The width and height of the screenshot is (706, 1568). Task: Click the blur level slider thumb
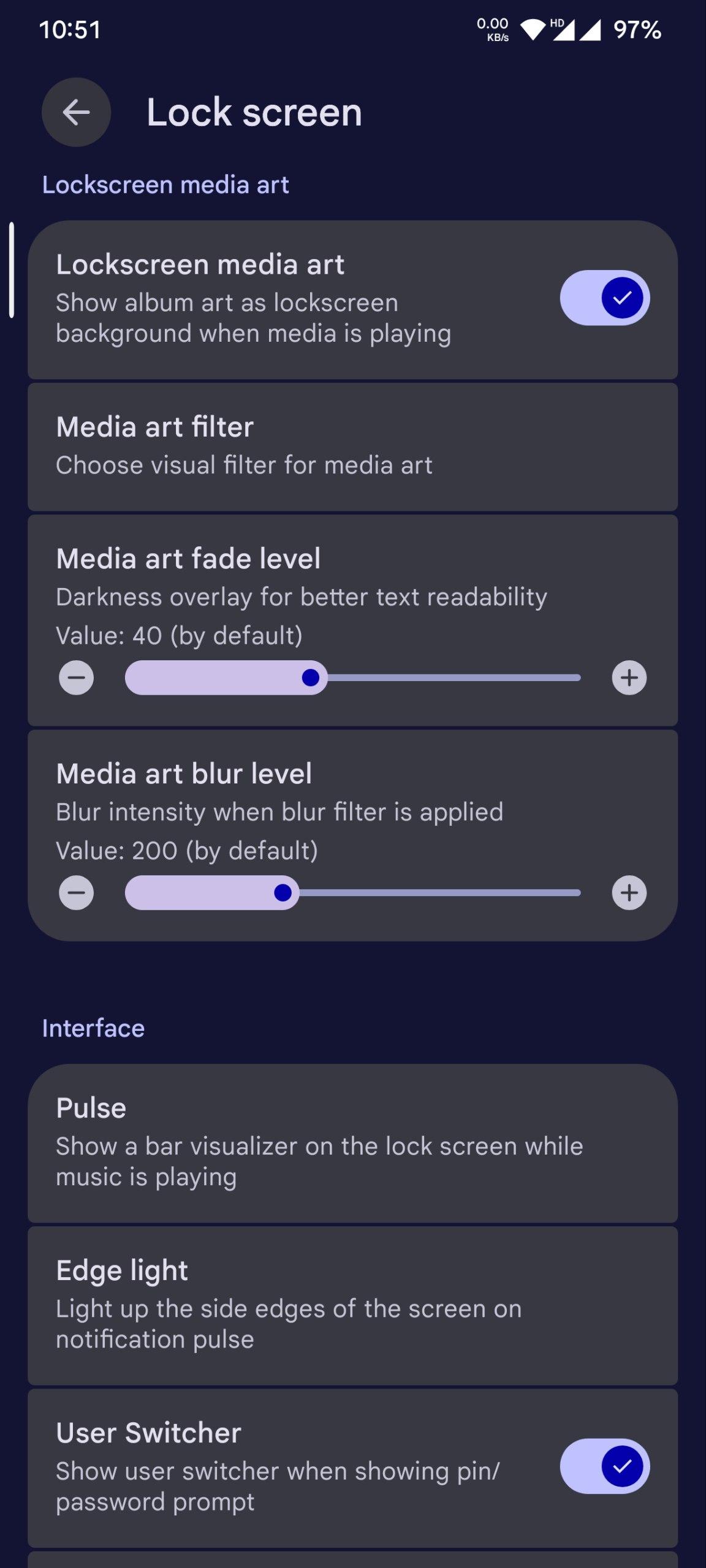283,892
